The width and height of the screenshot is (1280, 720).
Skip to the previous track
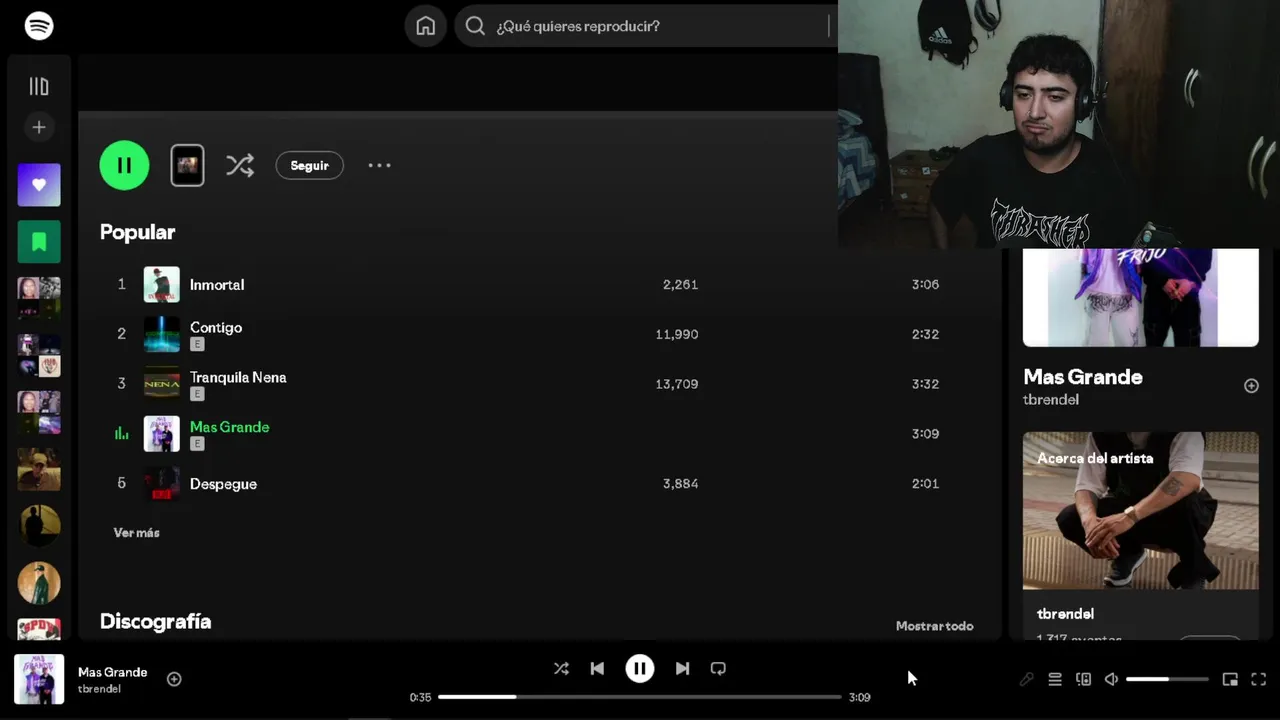point(597,669)
